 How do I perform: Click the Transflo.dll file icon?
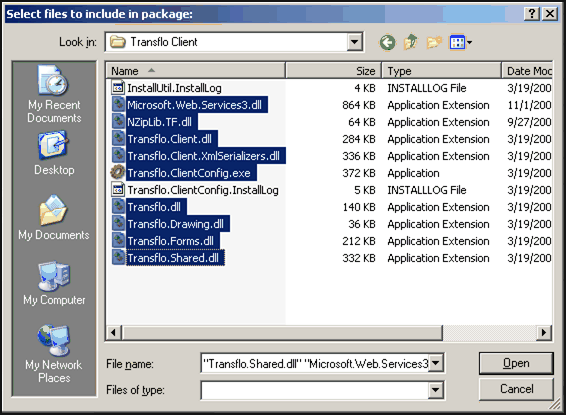pyautogui.click(x=118, y=207)
